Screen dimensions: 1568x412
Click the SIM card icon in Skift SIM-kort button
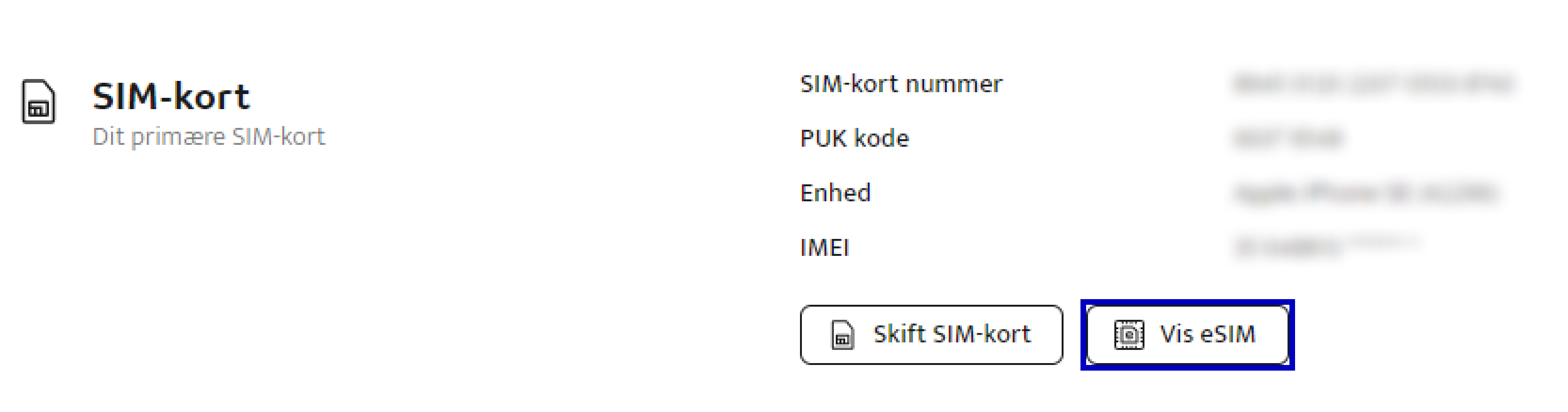[842, 335]
